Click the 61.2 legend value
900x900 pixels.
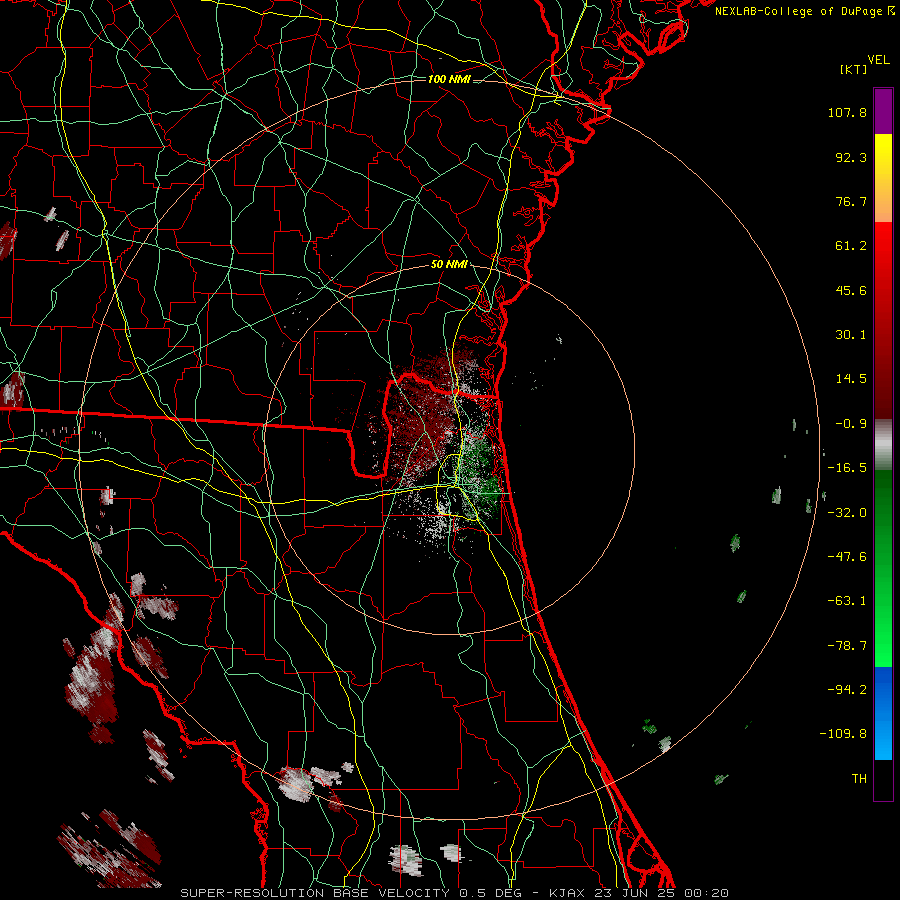851,246
